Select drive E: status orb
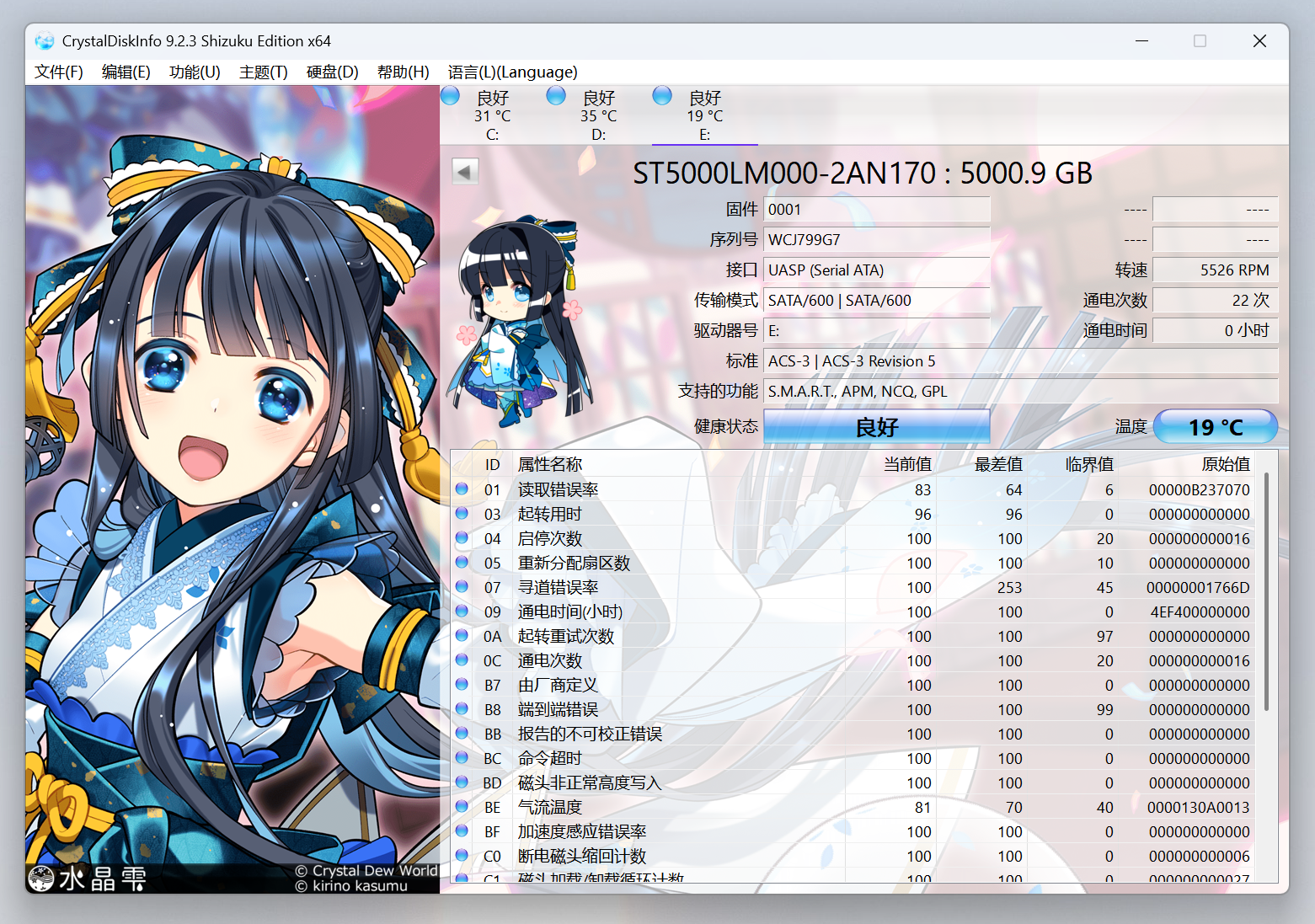This screenshot has height=924, width=1315. pyautogui.click(x=662, y=95)
